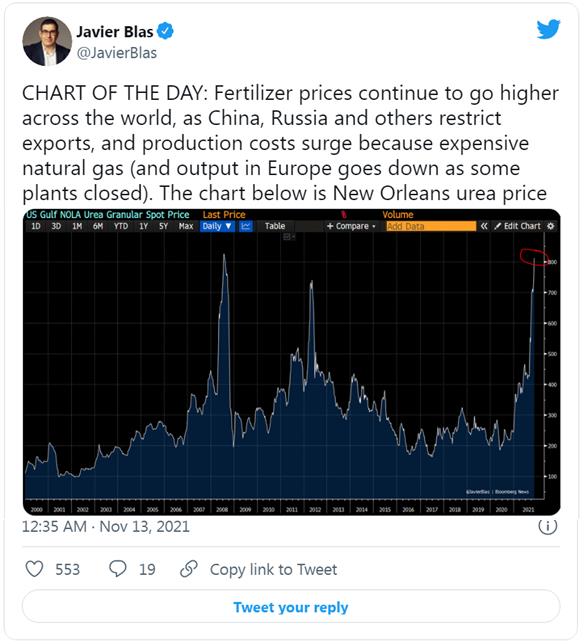Screen dimensions: 585x644
Task: Click the blue verified badge
Action: (x=166, y=31)
